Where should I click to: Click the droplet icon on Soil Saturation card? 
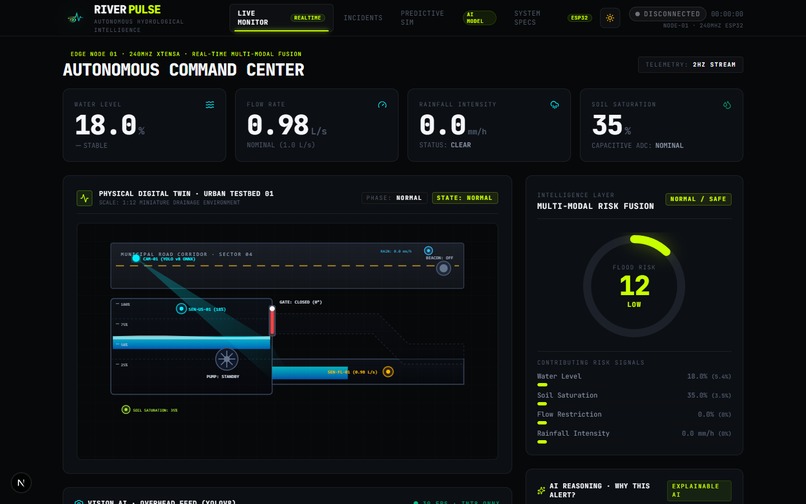727,105
